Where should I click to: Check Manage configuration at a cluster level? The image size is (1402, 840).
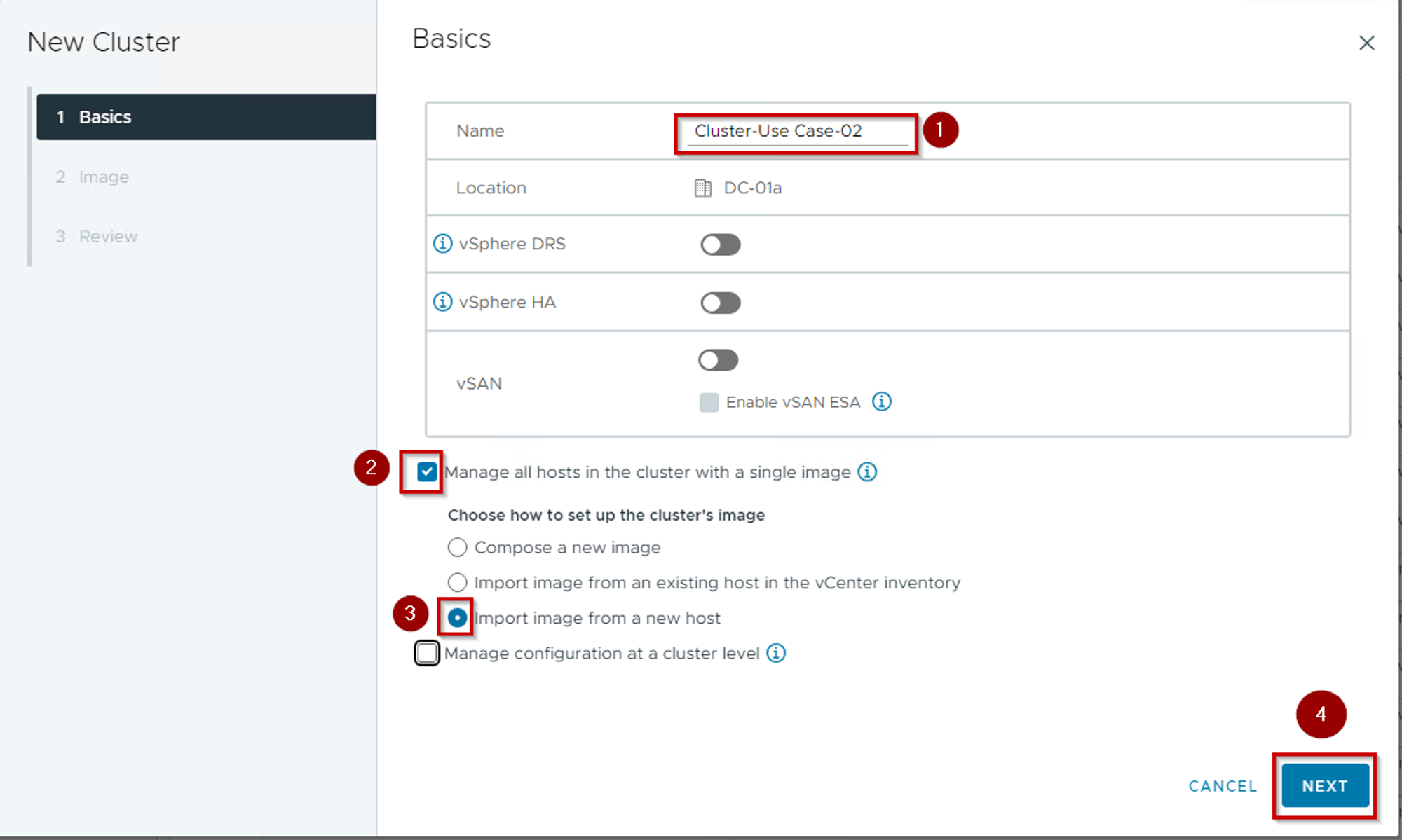pyautogui.click(x=426, y=653)
